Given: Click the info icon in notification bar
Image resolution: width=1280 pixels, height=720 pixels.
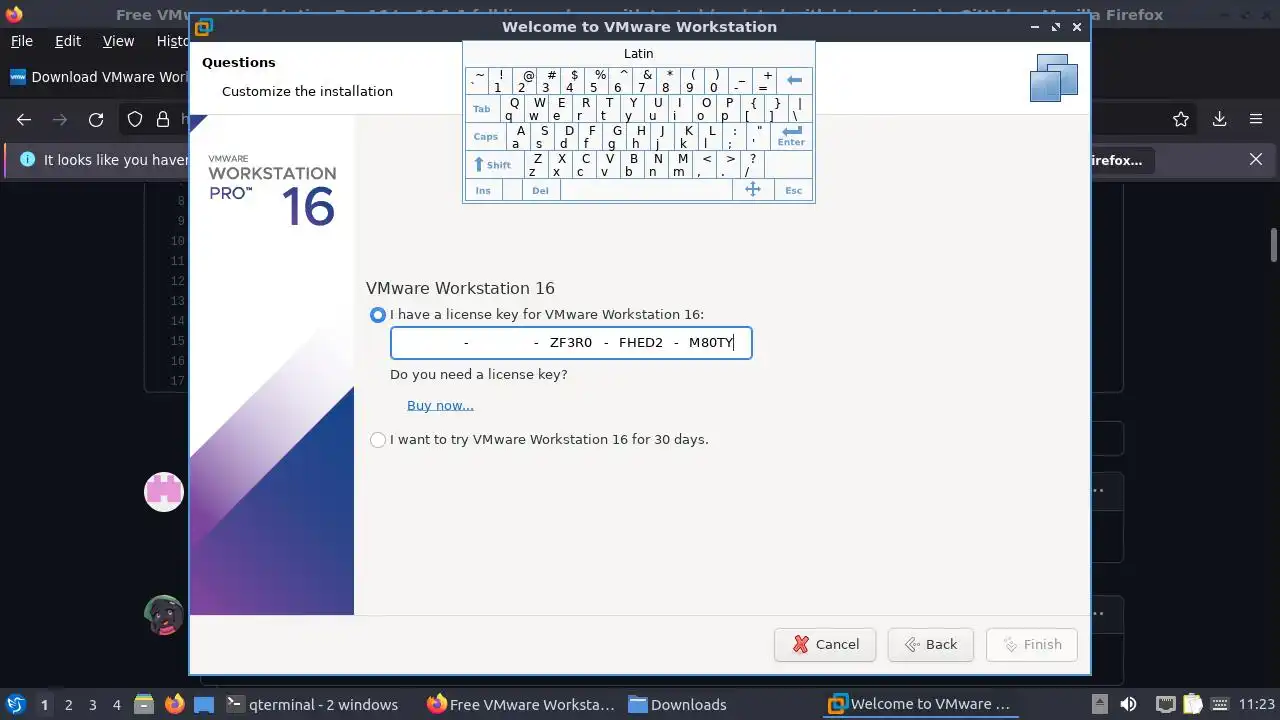Looking at the screenshot, I should pyautogui.click(x=27, y=159).
